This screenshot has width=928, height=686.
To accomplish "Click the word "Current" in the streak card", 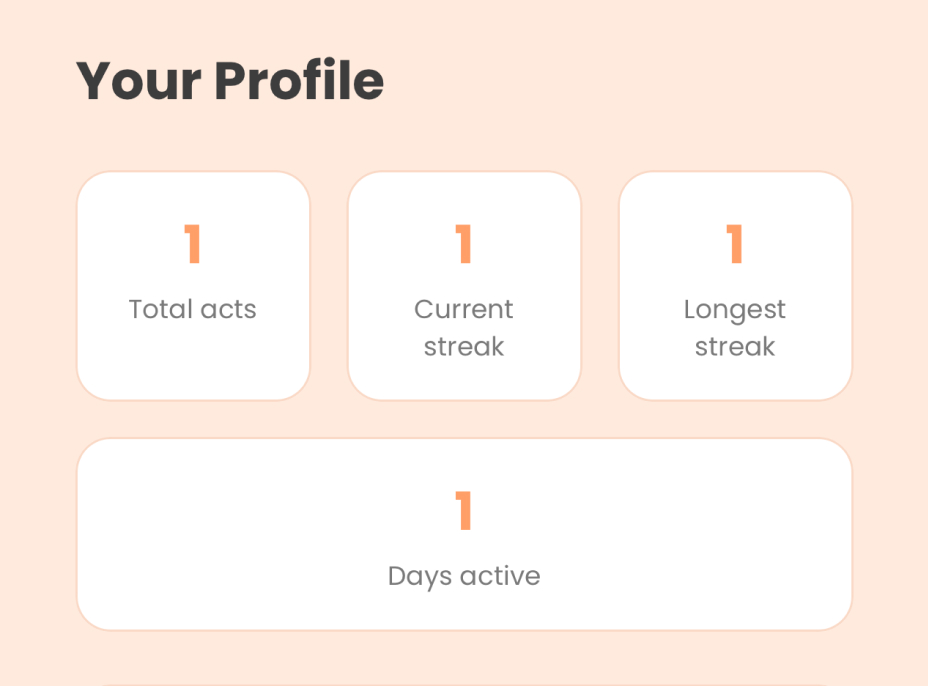I will point(464,309).
